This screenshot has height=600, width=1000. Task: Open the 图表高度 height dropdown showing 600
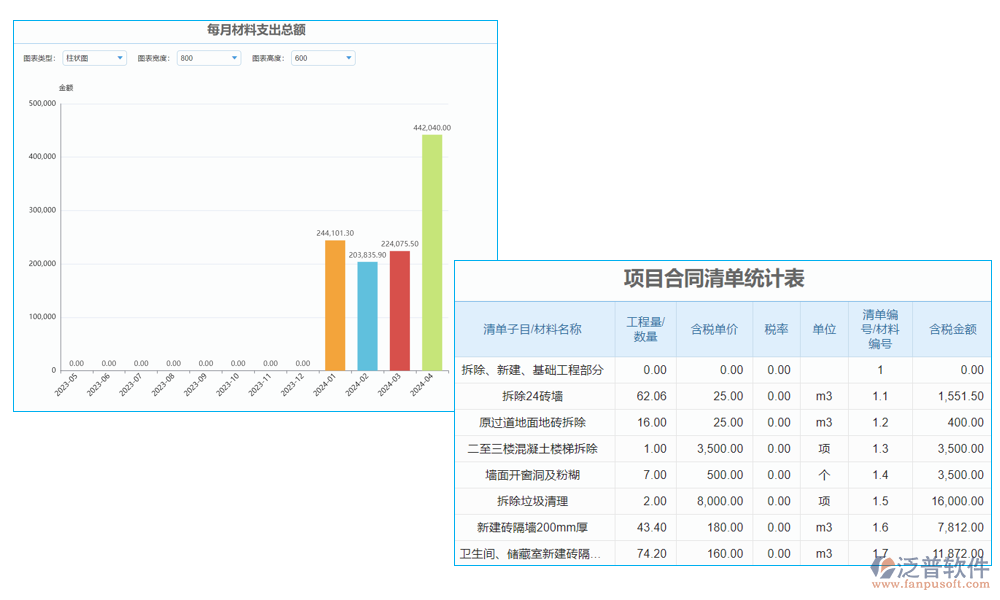click(x=322, y=57)
